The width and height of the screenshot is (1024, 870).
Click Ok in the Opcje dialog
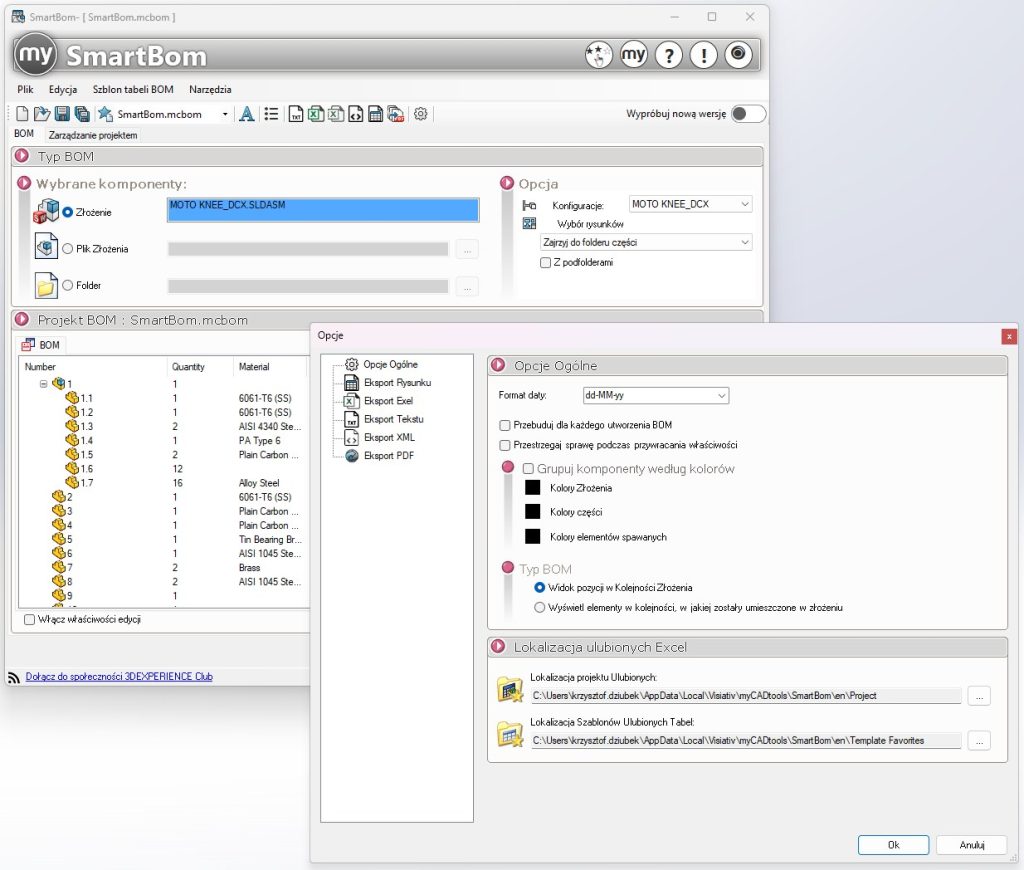coord(893,845)
